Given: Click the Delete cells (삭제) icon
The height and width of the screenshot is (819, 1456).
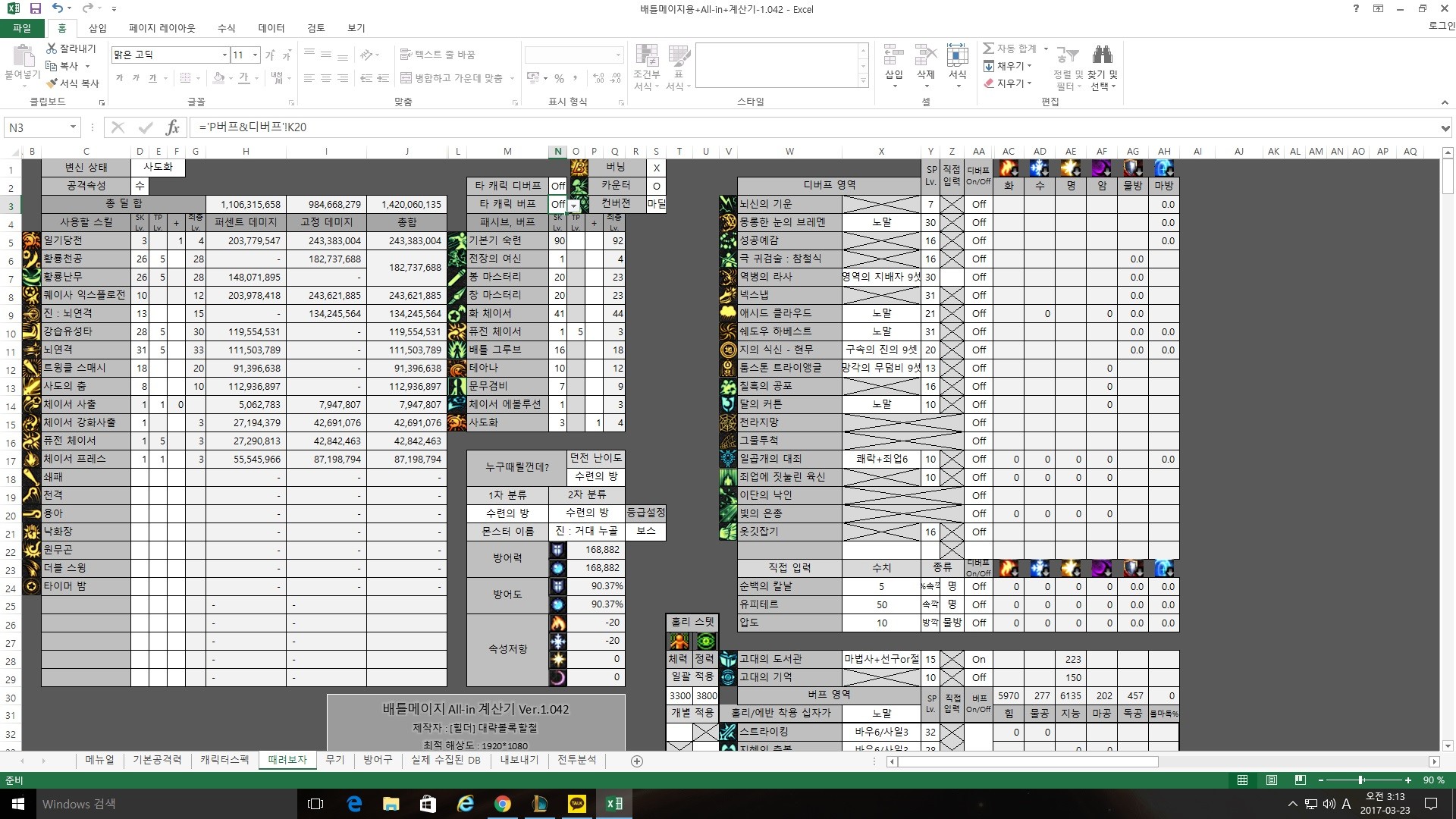Looking at the screenshot, I should [925, 55].
